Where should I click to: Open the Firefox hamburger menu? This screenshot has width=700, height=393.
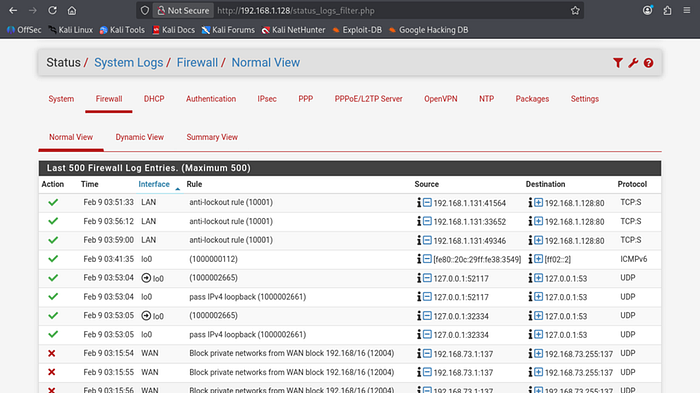point(687,10)
